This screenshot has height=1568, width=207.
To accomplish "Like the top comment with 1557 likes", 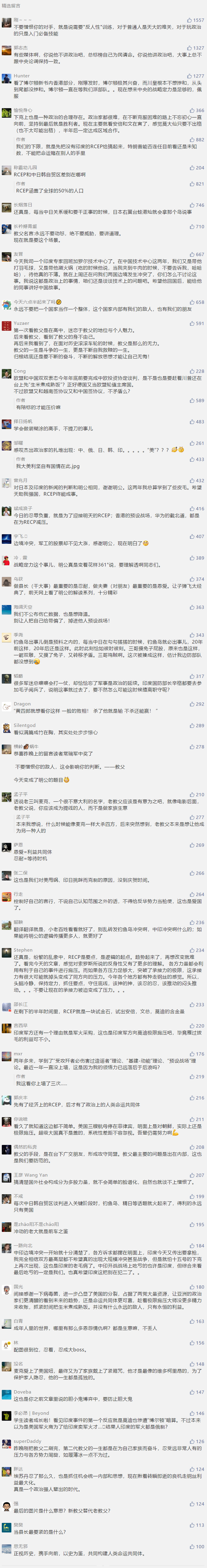I will pos(195,20).
